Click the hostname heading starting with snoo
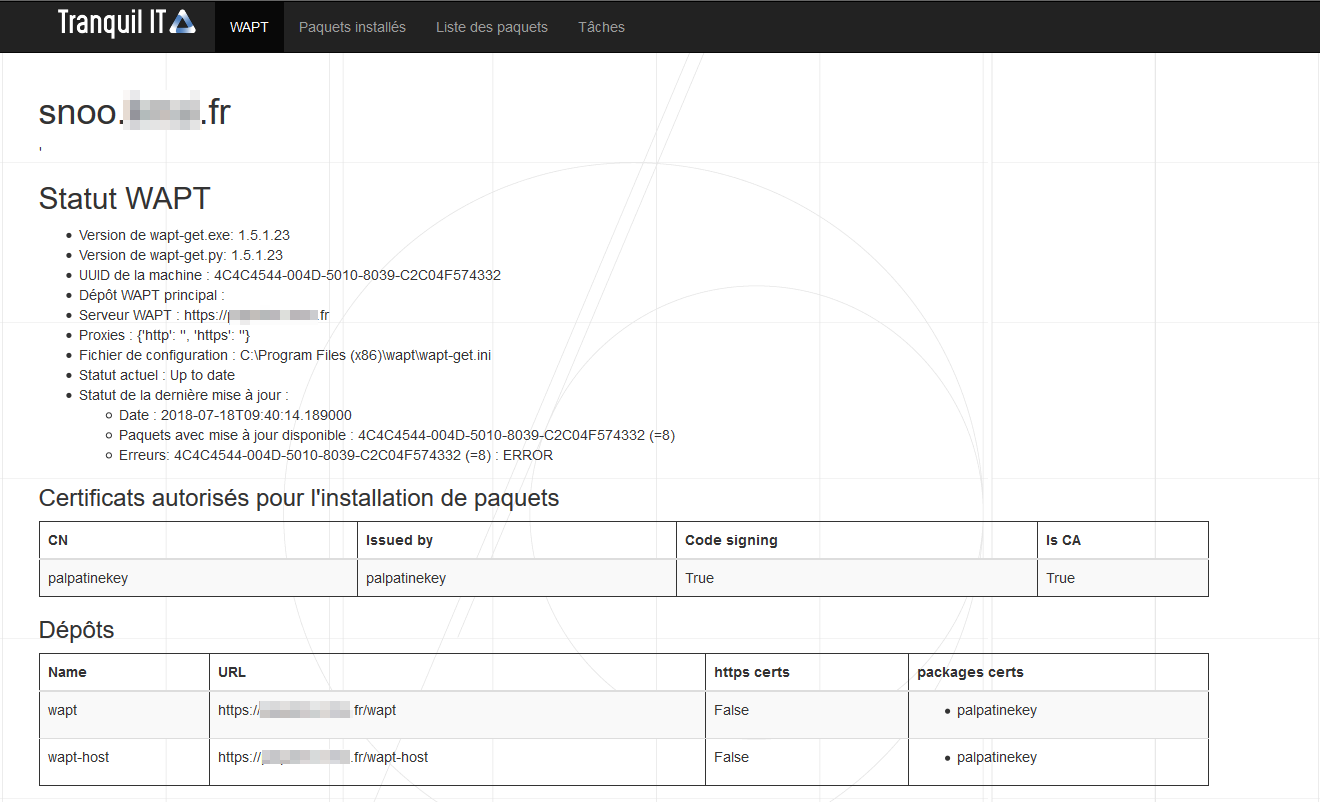This screenshot has width=1320, height=802. 135,112
